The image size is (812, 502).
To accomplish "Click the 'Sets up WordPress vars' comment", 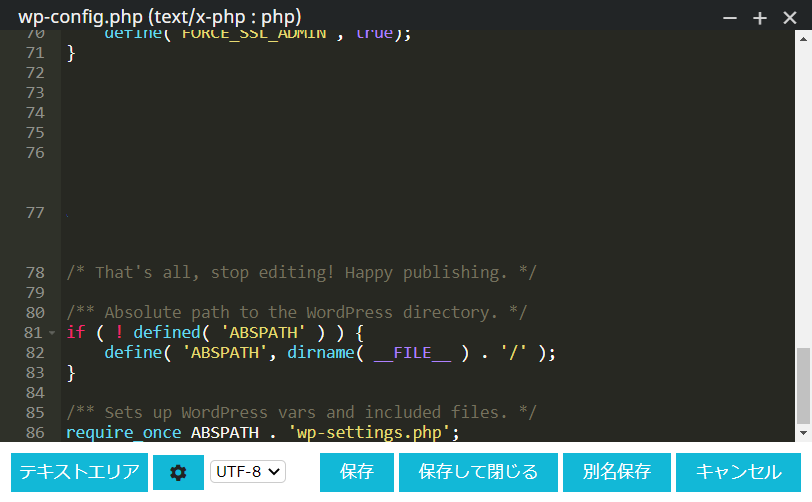I will click(x=301, y=413).
